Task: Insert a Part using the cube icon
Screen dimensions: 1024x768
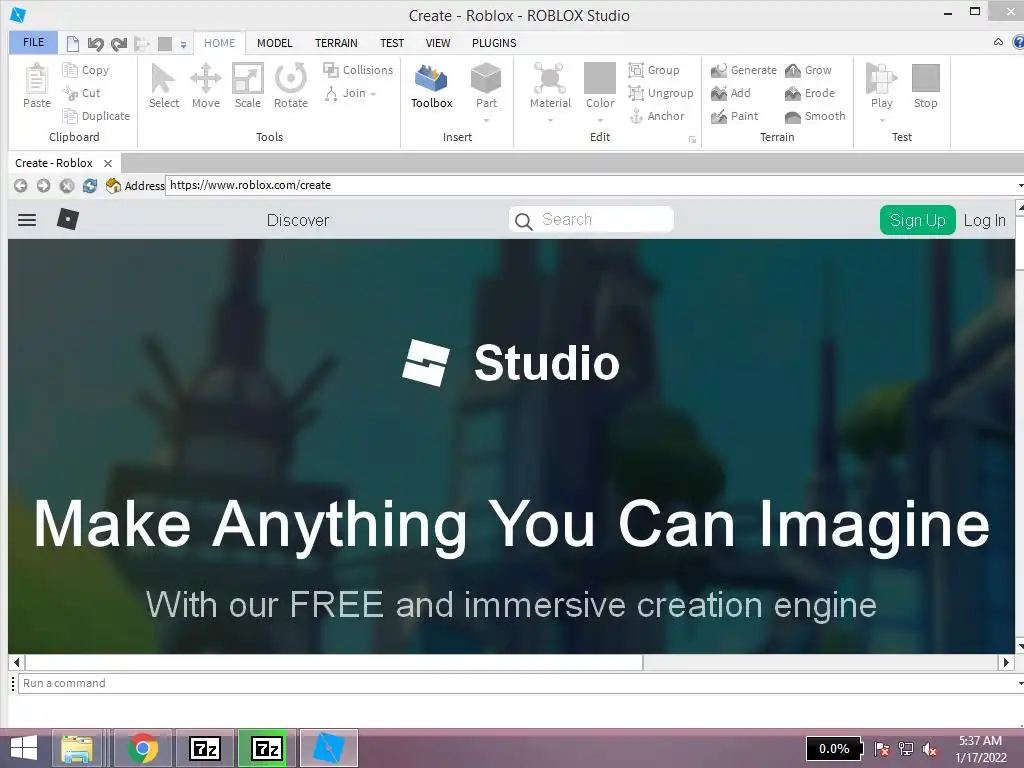Action: [x=486, y=78]
